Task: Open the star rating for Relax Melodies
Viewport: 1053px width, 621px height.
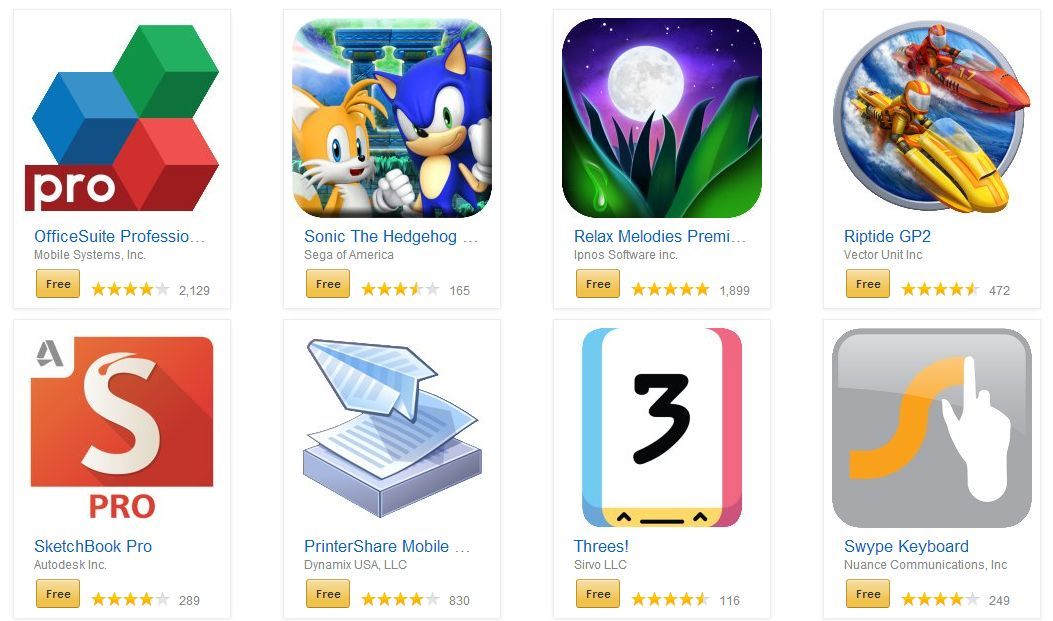Action: tap(670, 289)
